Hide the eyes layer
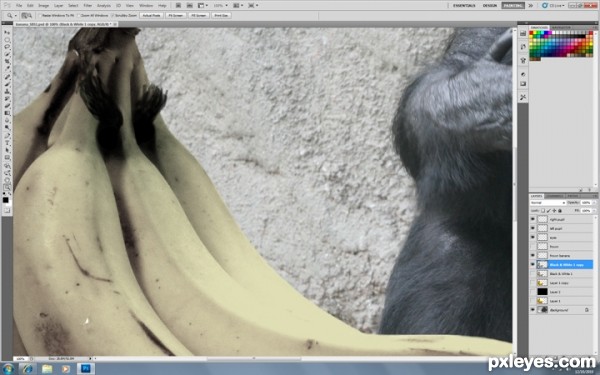Image resolution: width=600 pixels, height=375 pixels. pos(533,237)
